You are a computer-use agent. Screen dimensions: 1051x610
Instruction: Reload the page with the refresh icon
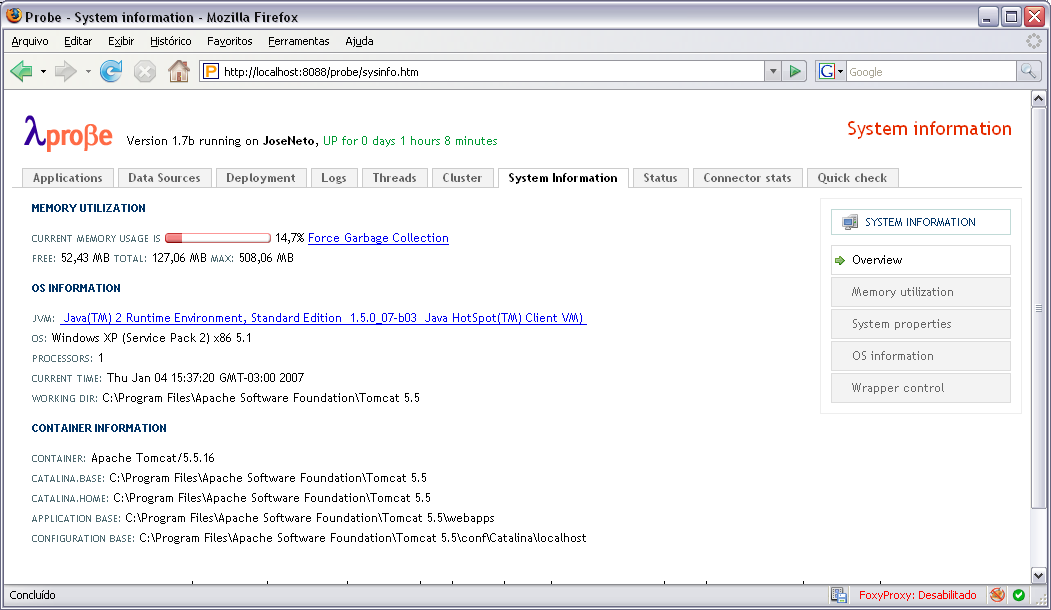(111, 71)
